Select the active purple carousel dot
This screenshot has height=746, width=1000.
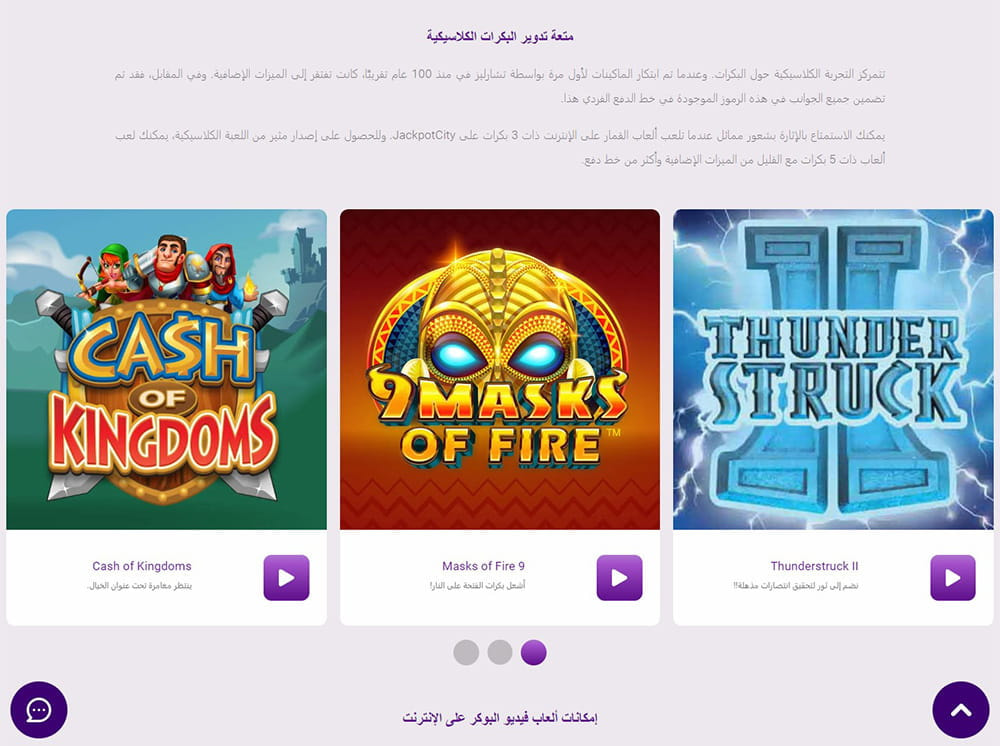534,652
